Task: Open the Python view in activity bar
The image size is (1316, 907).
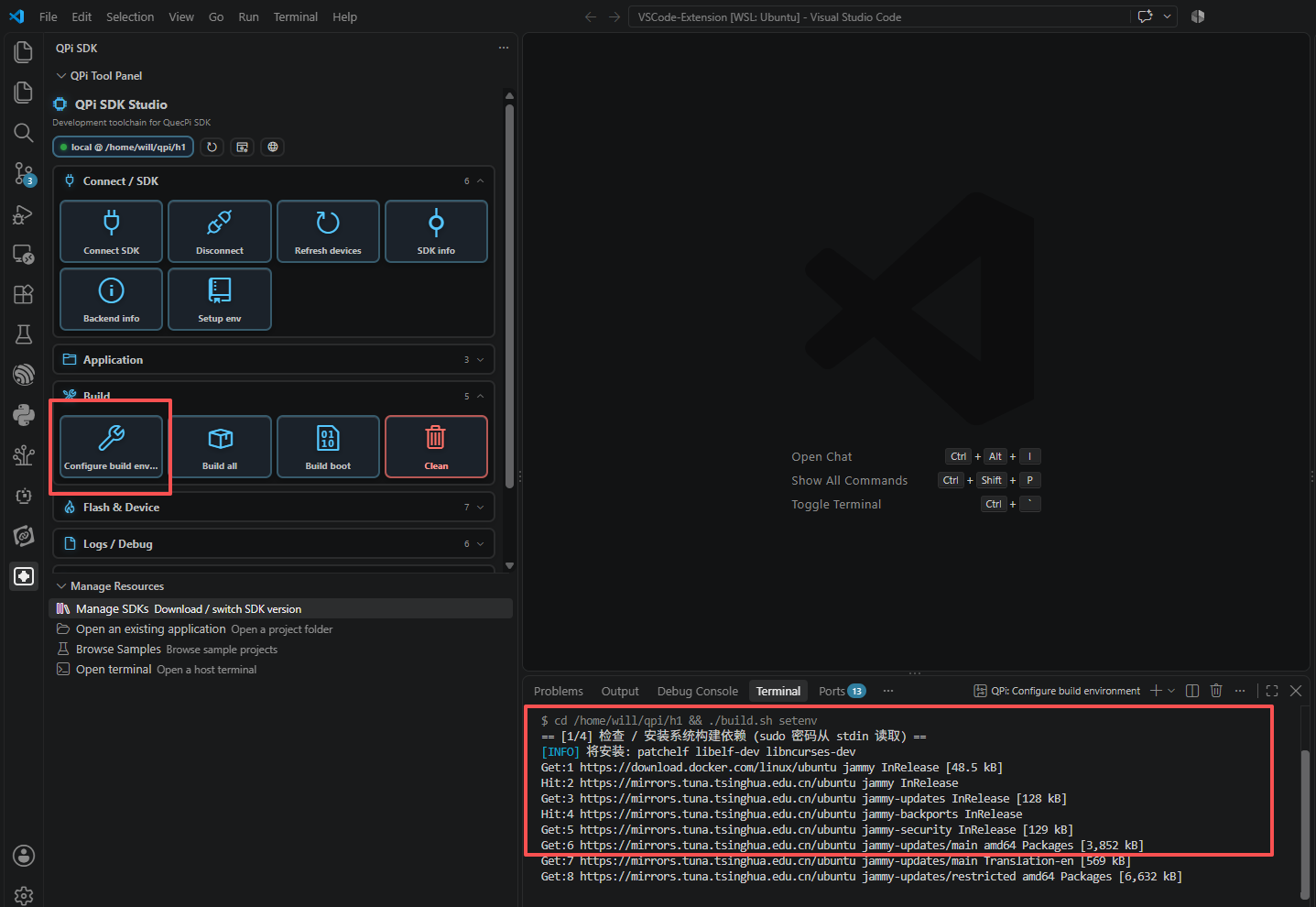Action: (24, 415)
